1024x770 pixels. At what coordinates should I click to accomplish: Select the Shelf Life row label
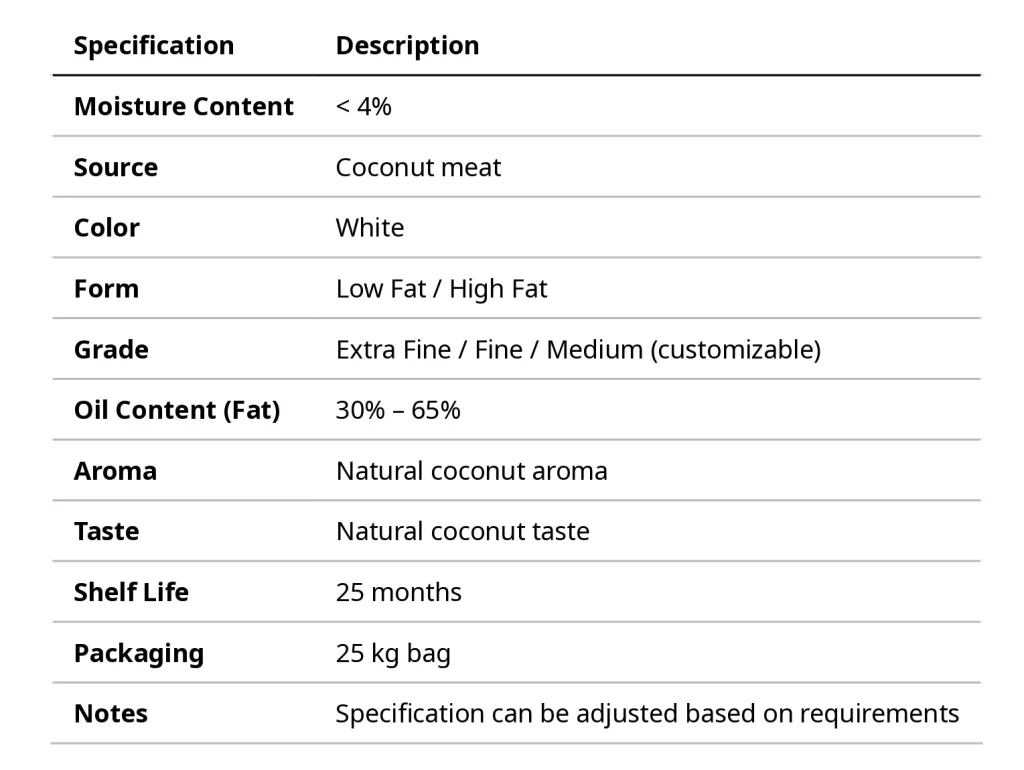(131, 592)
